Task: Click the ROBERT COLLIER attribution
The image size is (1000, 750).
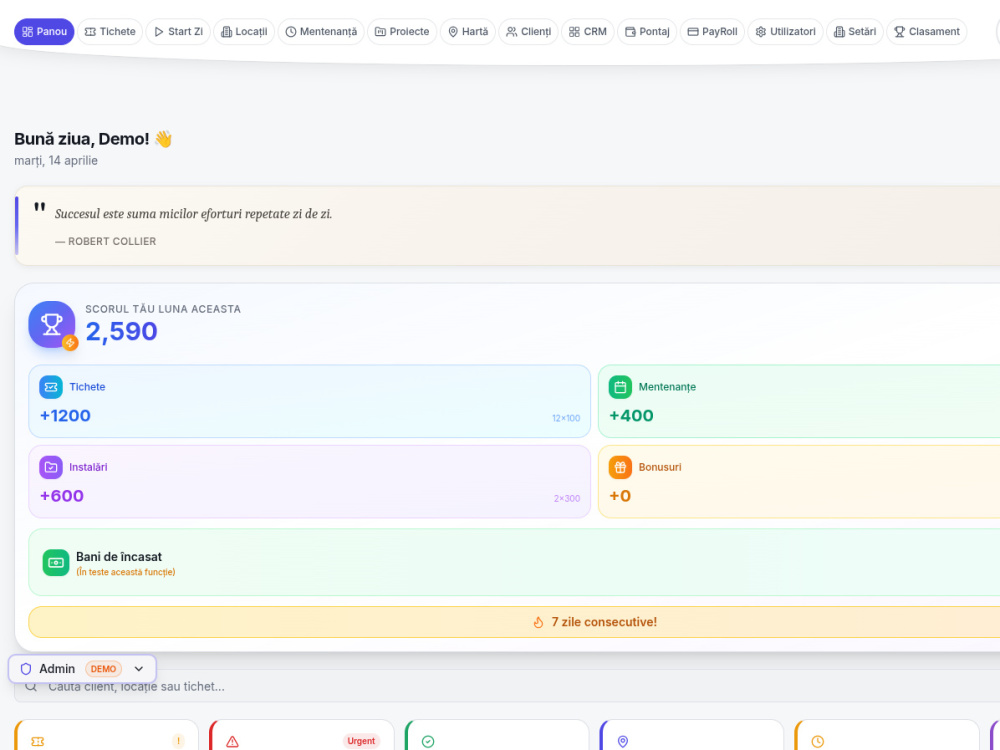Action: [105, 241]
